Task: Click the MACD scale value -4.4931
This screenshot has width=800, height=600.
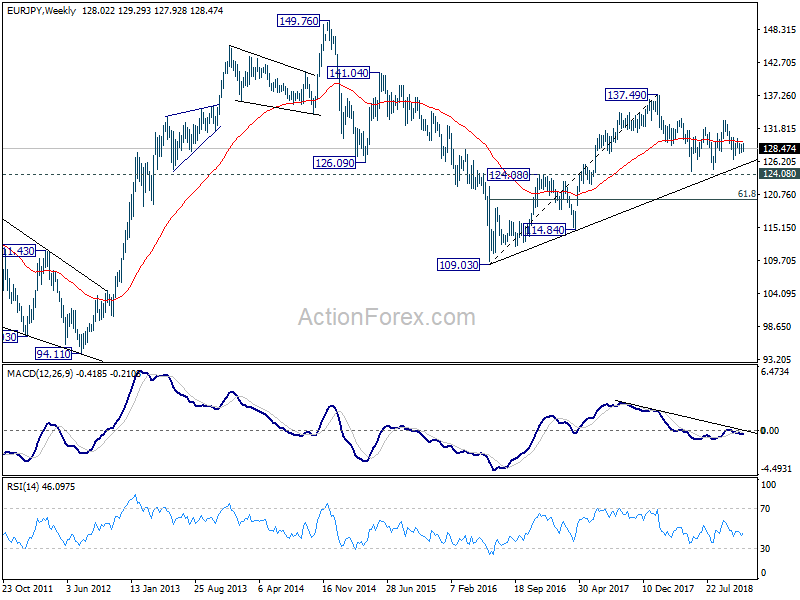Action: point(775,469)
